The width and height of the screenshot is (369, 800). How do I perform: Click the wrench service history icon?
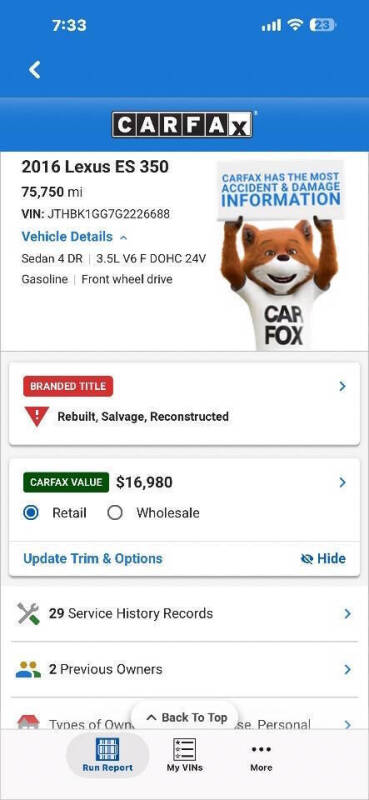click(28, 613)
